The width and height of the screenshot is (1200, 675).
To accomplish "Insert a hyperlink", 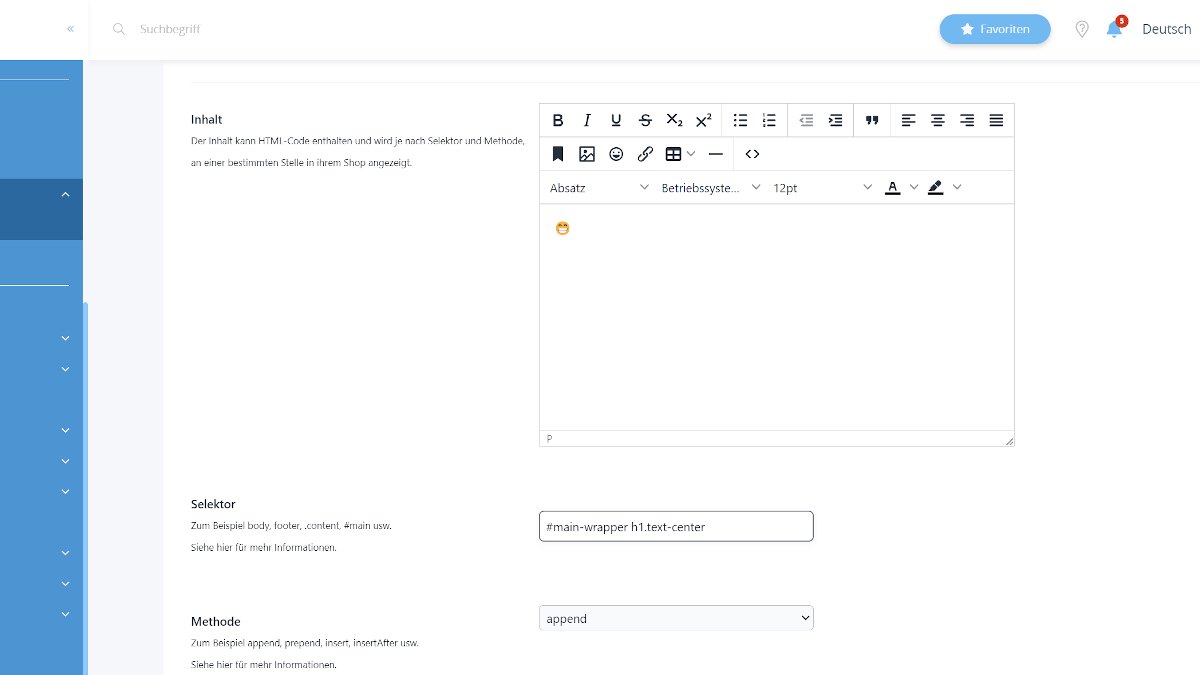I will [645, 154].
